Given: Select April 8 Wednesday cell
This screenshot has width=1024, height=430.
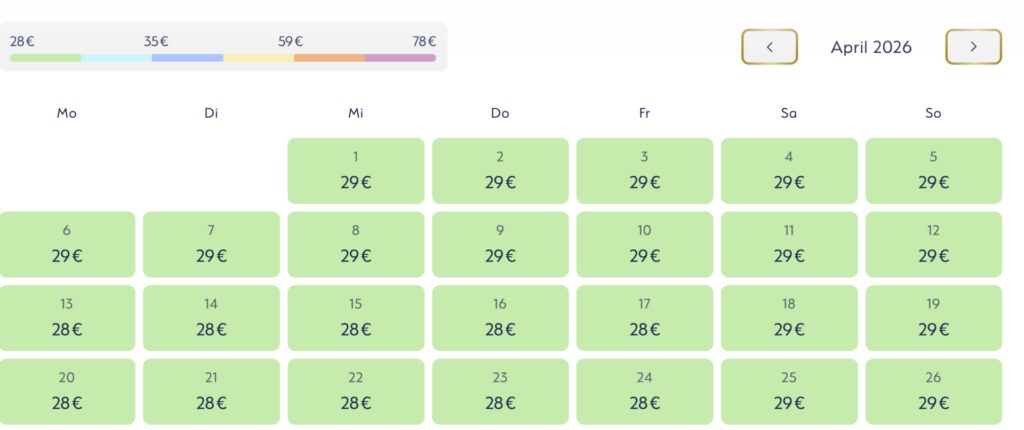Looking at the screenshot, I should click(x=356, y=244).
